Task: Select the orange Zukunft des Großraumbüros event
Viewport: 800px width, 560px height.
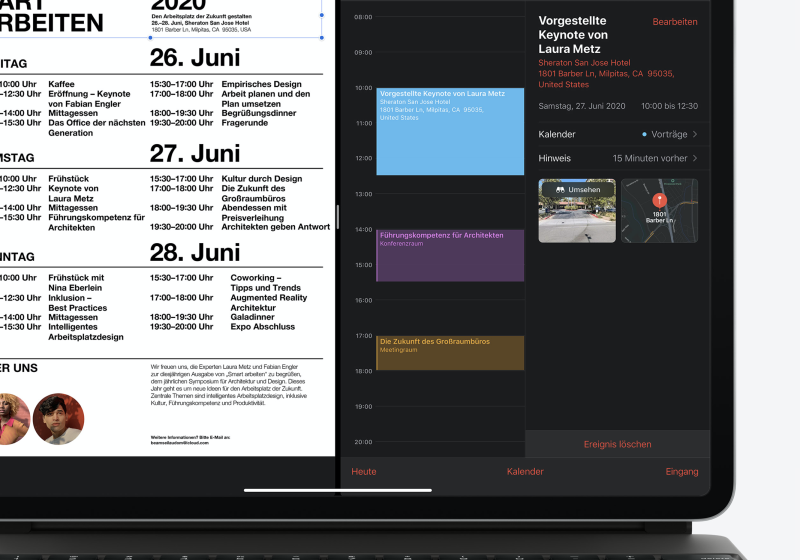Action: [449, 352]
